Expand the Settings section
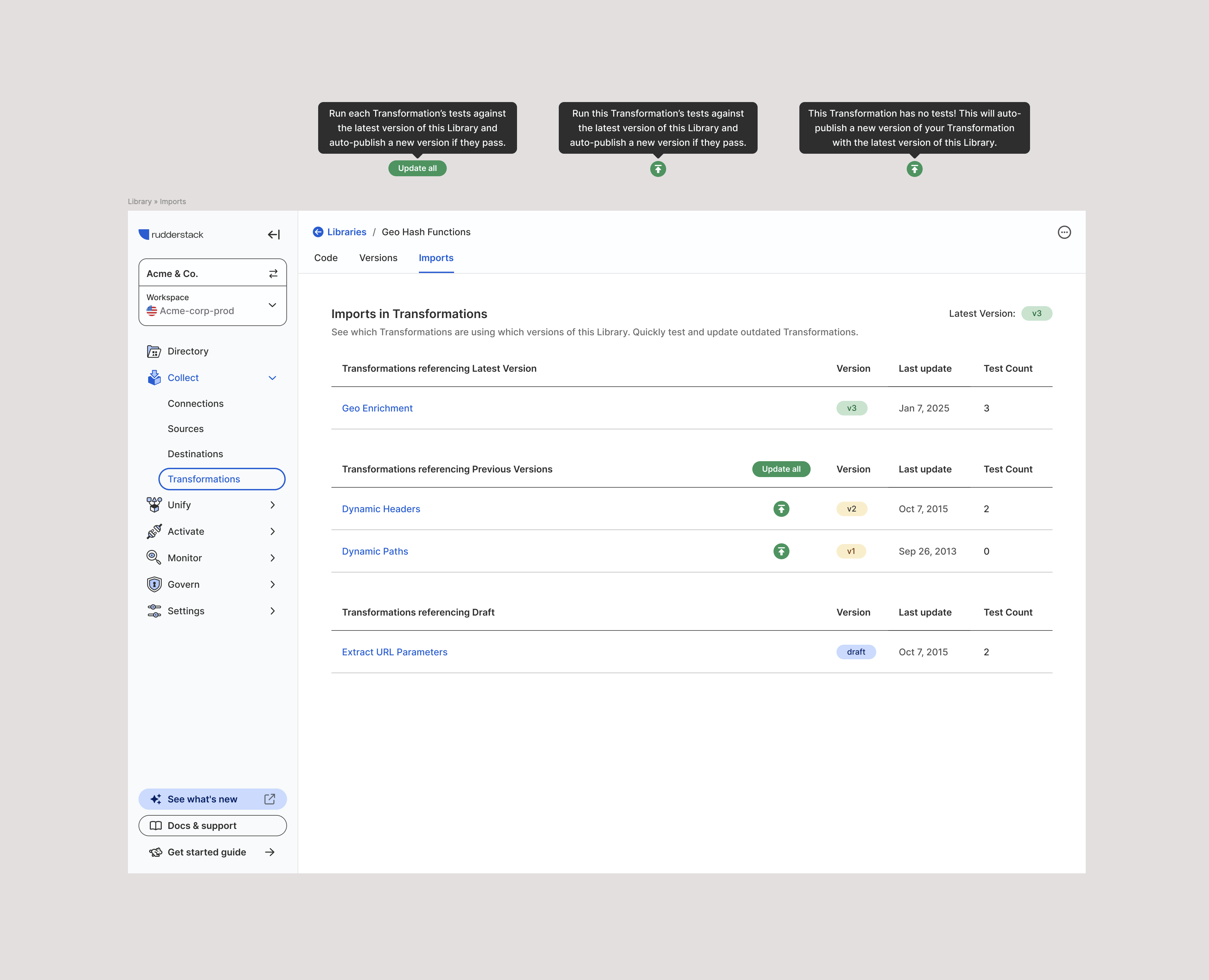The width and height of the screenshot is (1209, 980). [x=272, y=611]
